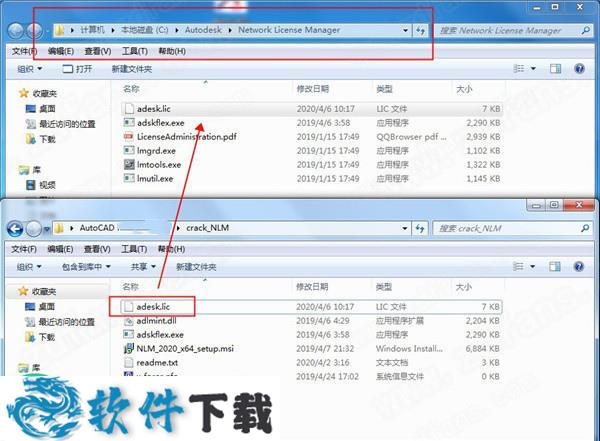Open 工具(T) menu in crack_NLM window

coord(134,249)
